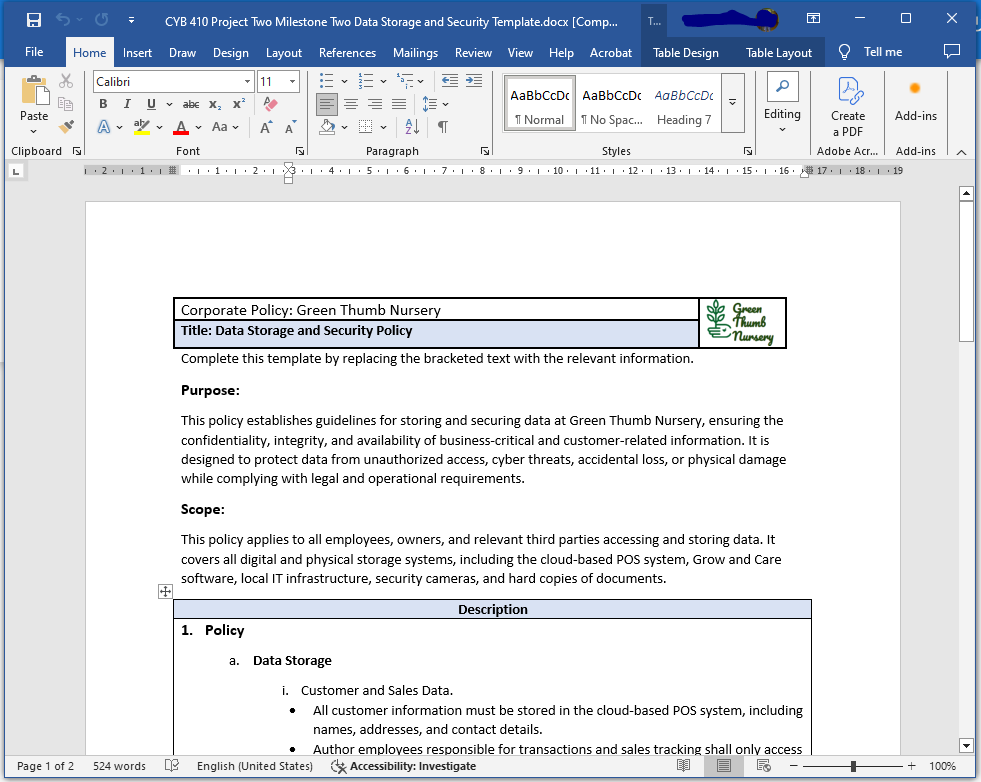Open the Paste options arrow

pyautogui.click(x=34, y=131)
